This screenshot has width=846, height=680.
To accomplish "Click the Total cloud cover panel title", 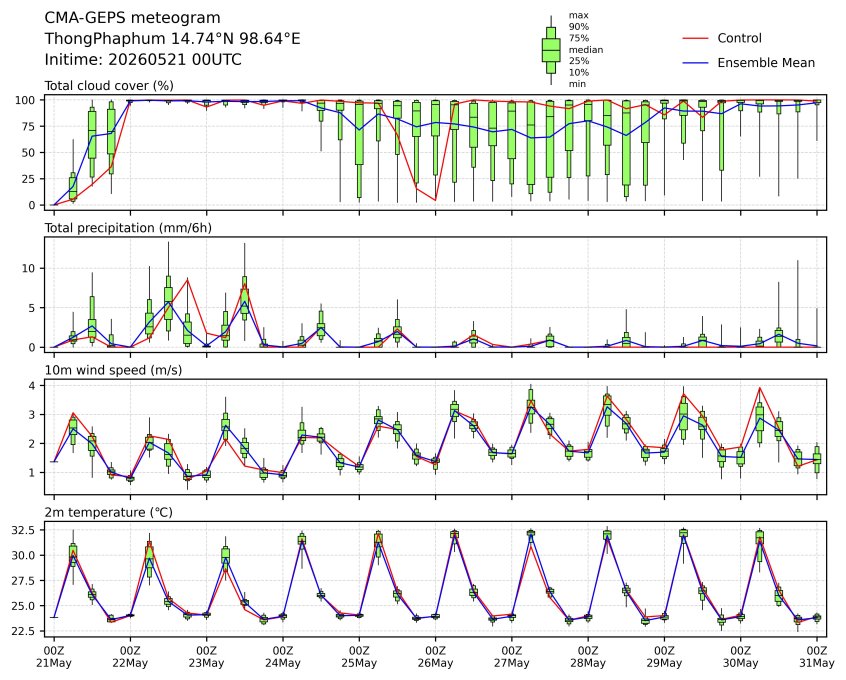I will click(109, 86).
